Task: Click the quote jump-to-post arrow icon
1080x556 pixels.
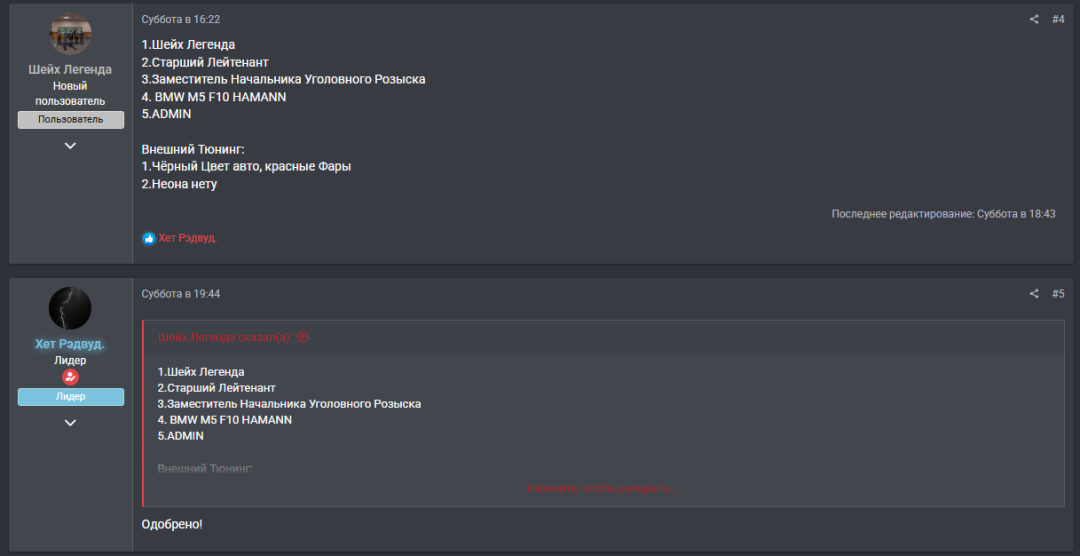Action: click(x=302, y=338)
